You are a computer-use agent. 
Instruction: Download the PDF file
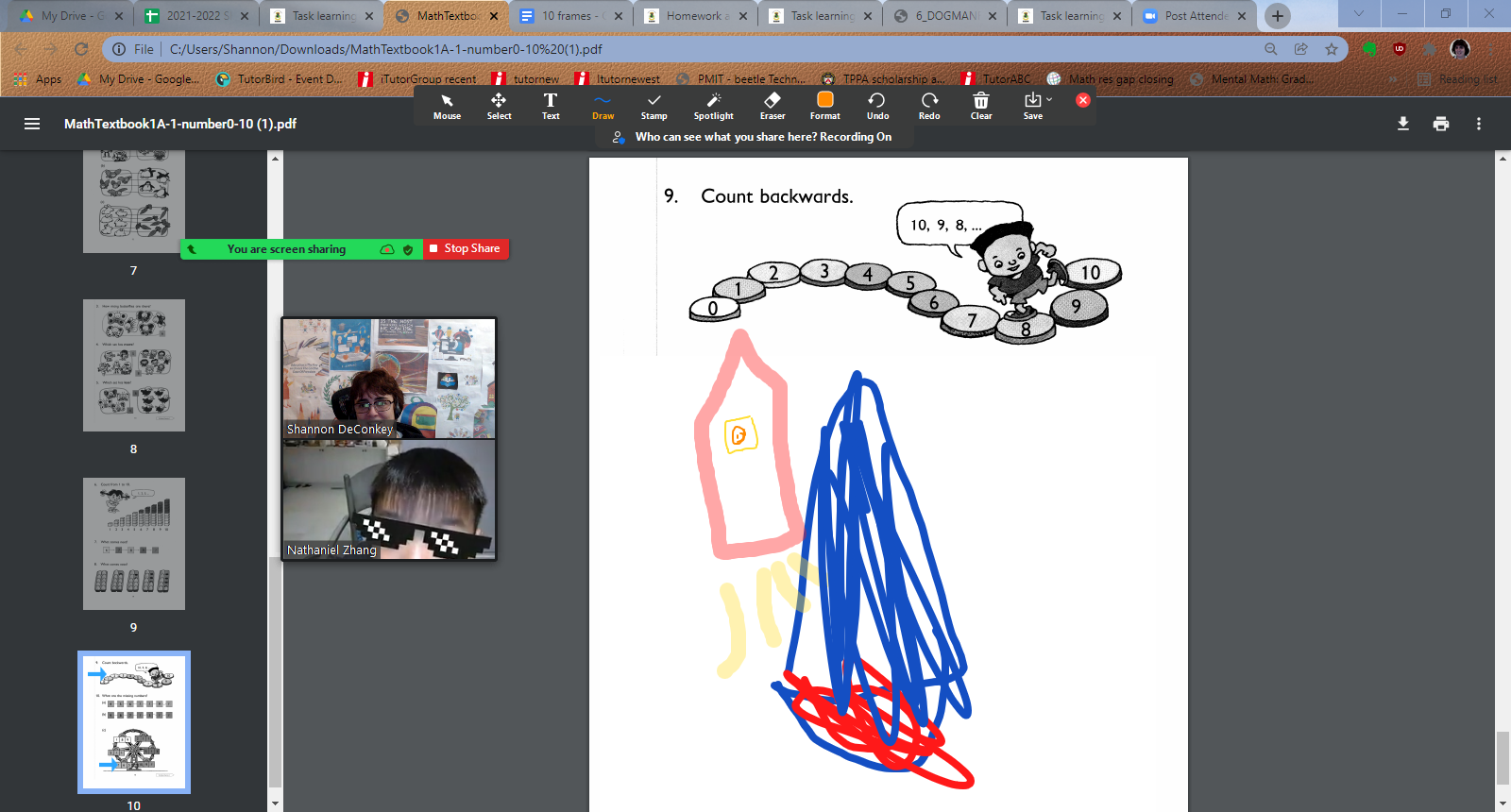click(x=1403, y=124)
